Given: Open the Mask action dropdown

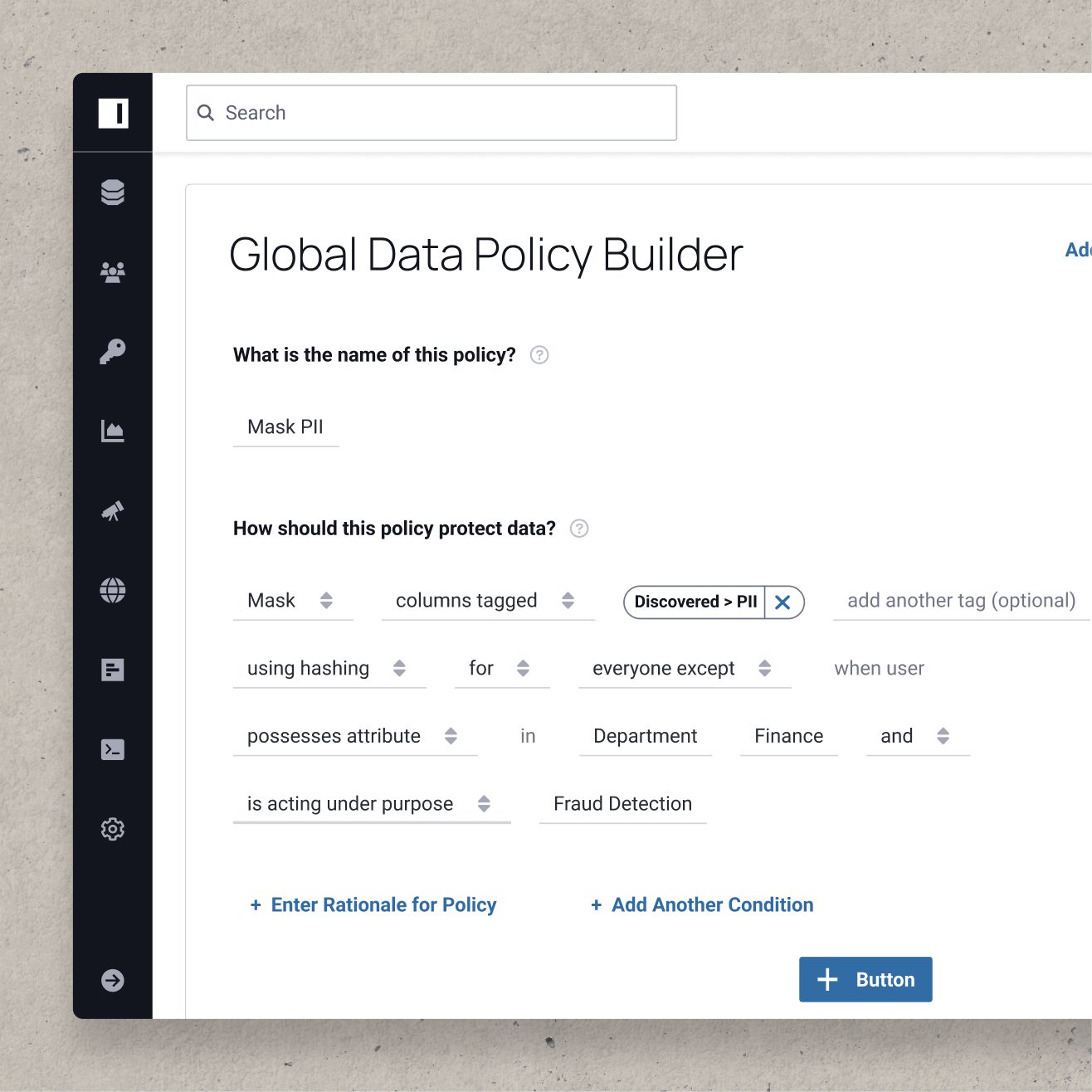Looking at the screenshot, I should pos(292,601).
